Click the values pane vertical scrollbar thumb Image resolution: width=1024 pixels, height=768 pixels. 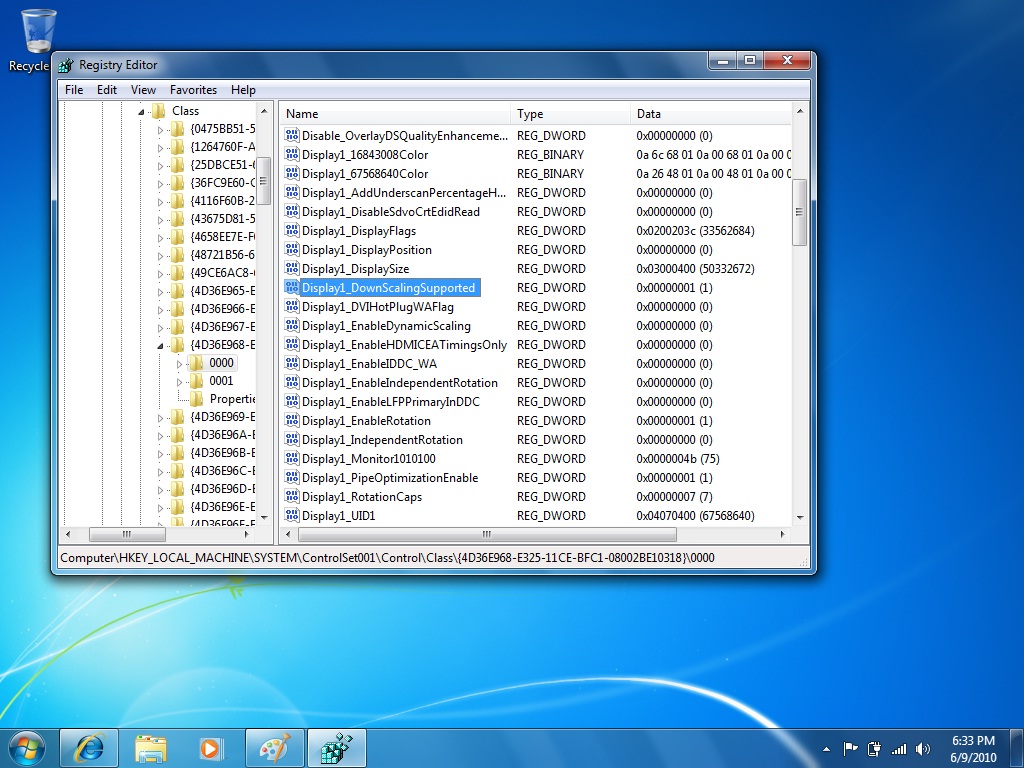tap(799, 212)
